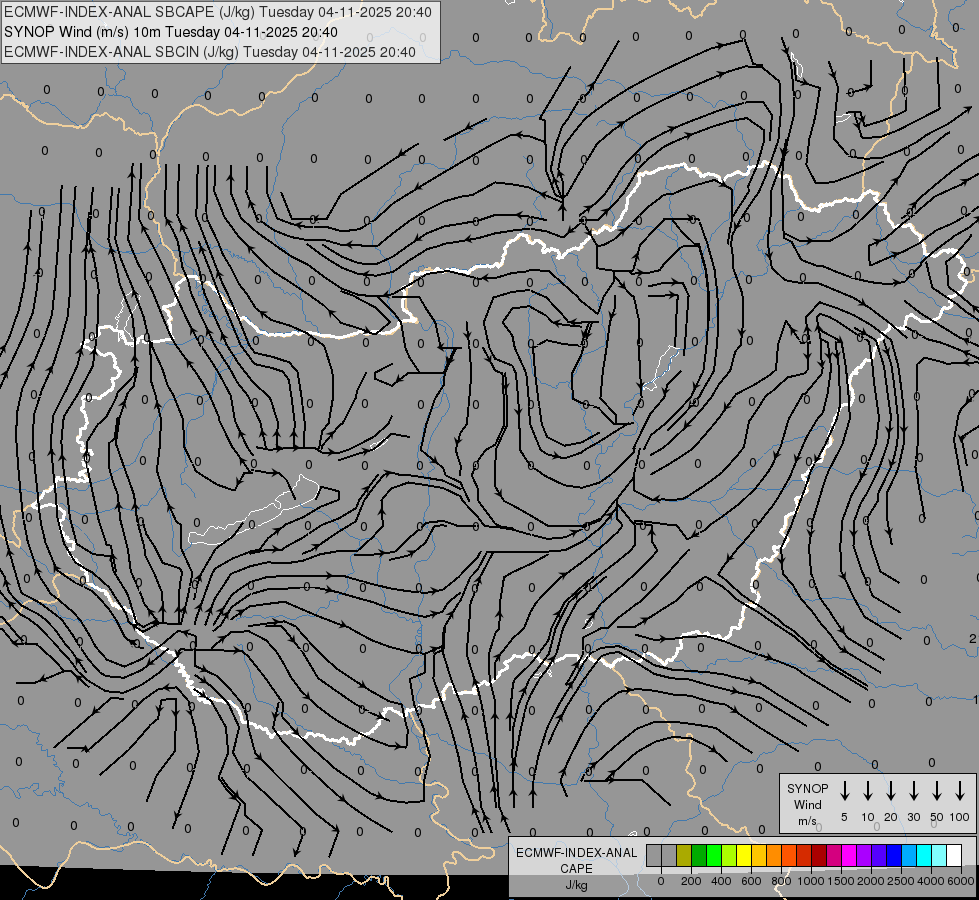The image size is (979, 900).
Task: Click the '600' tick label on the CAPE scale
Action: coord(751,881)
